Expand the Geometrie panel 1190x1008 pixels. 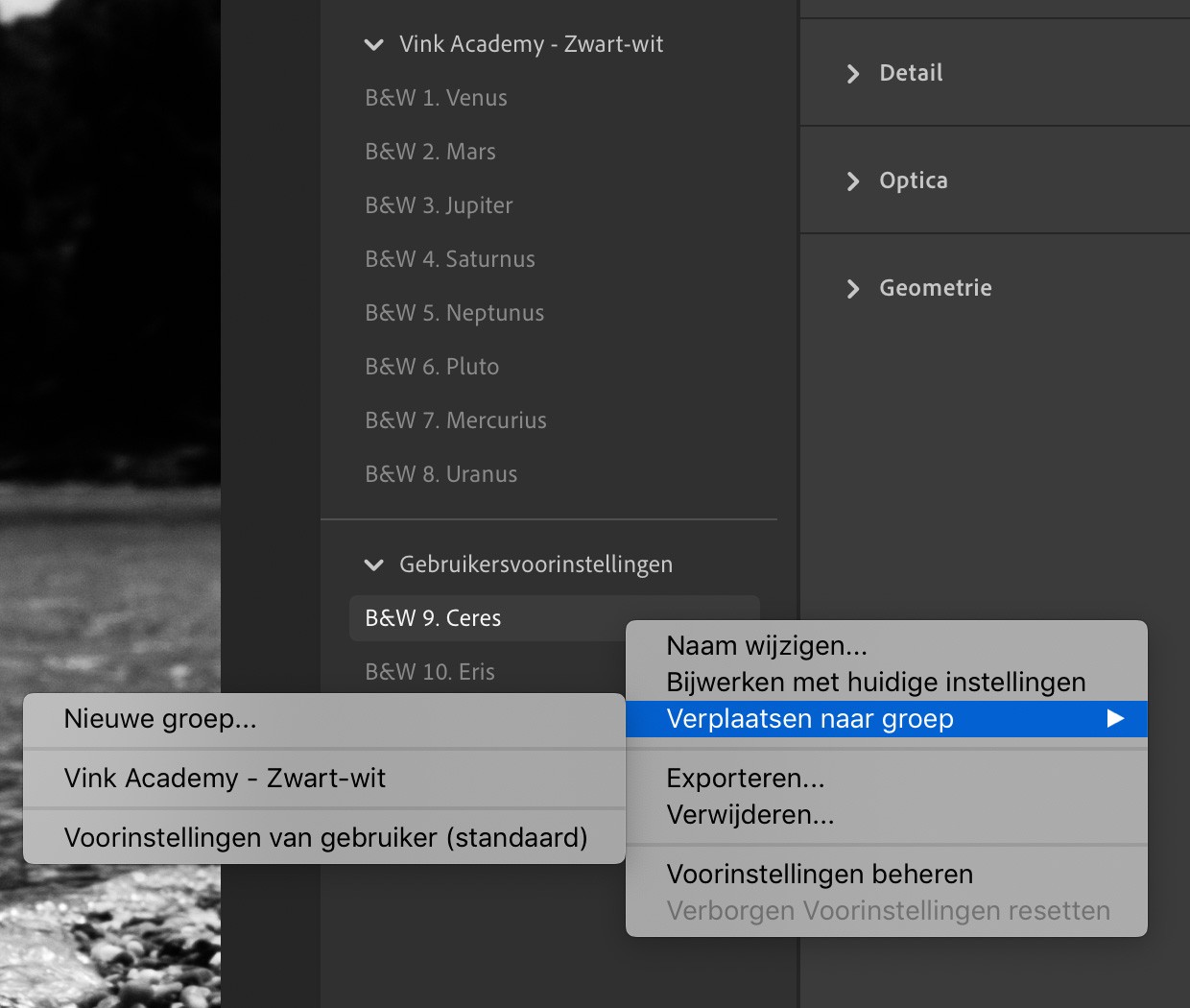935,287
